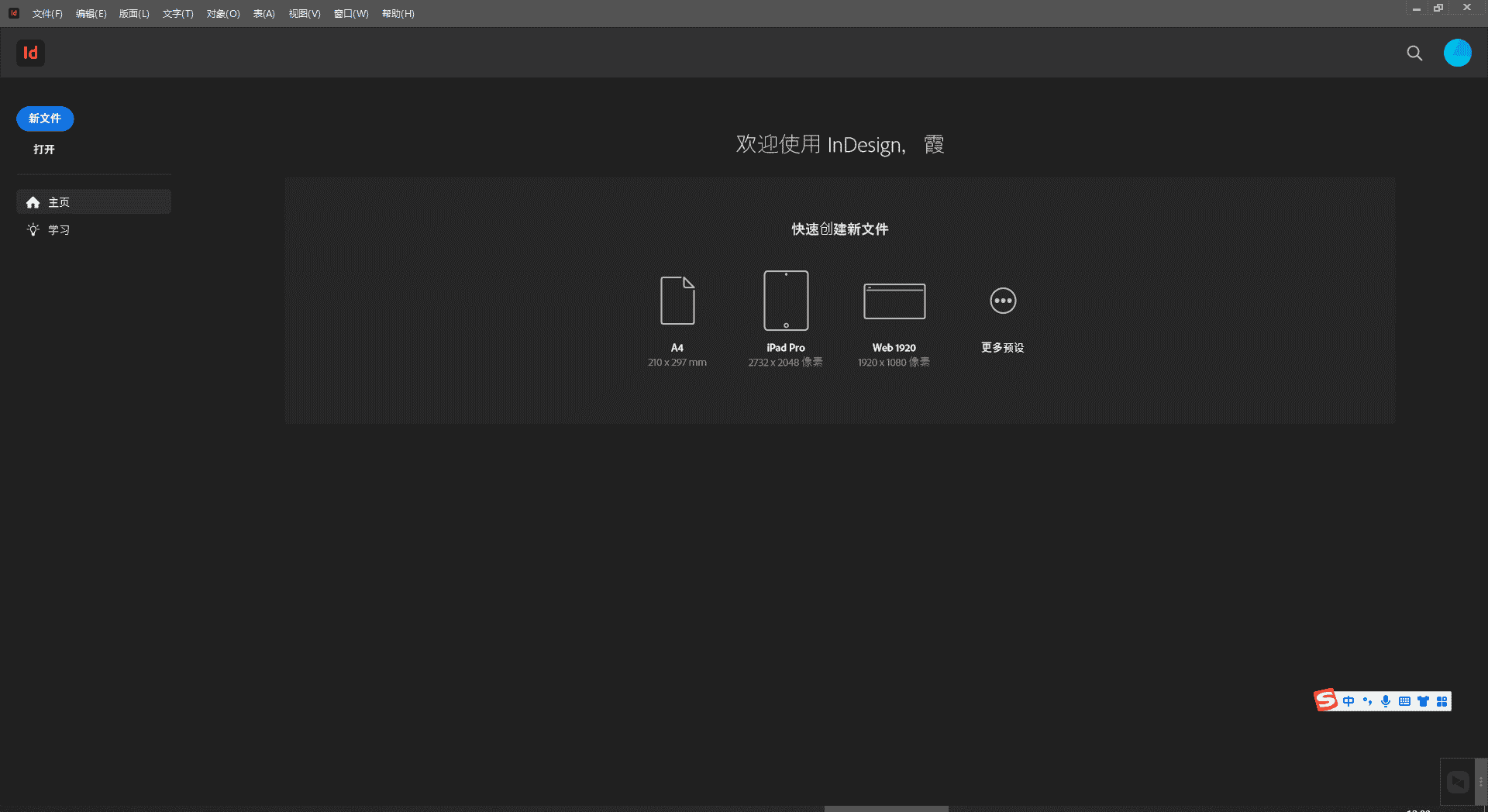Screen dimensions: 1488x812
Task: Click the 更多预设 label
Action: point(1003,348)
